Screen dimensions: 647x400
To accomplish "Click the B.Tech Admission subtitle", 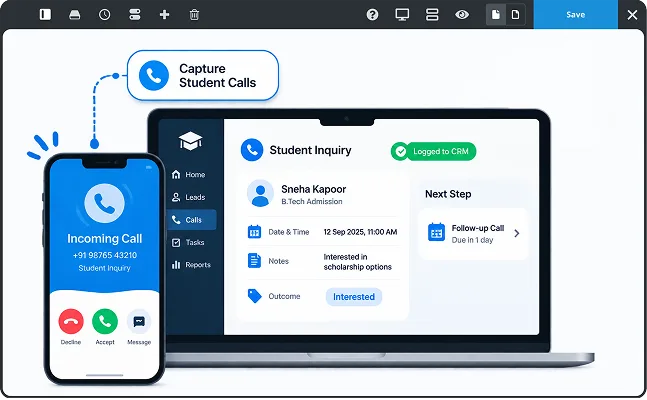I will (x=312, y=201).
